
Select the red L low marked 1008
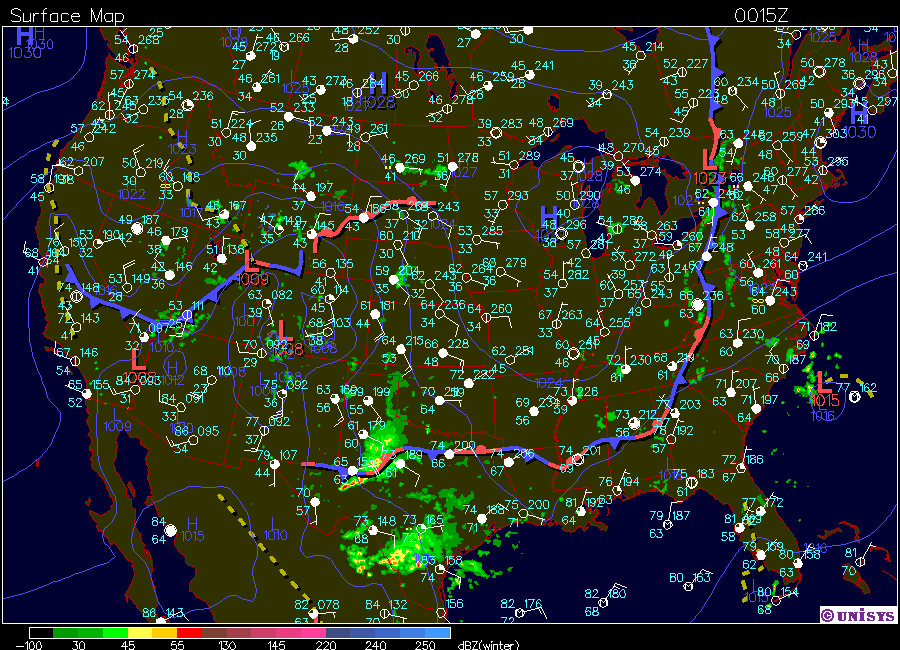pyautogui.click(x=283, y=329)
